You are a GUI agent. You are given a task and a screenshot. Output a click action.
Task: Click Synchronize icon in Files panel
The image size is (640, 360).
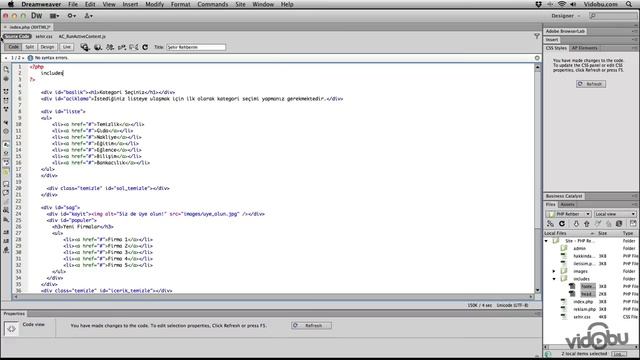[x=619, y=224]
